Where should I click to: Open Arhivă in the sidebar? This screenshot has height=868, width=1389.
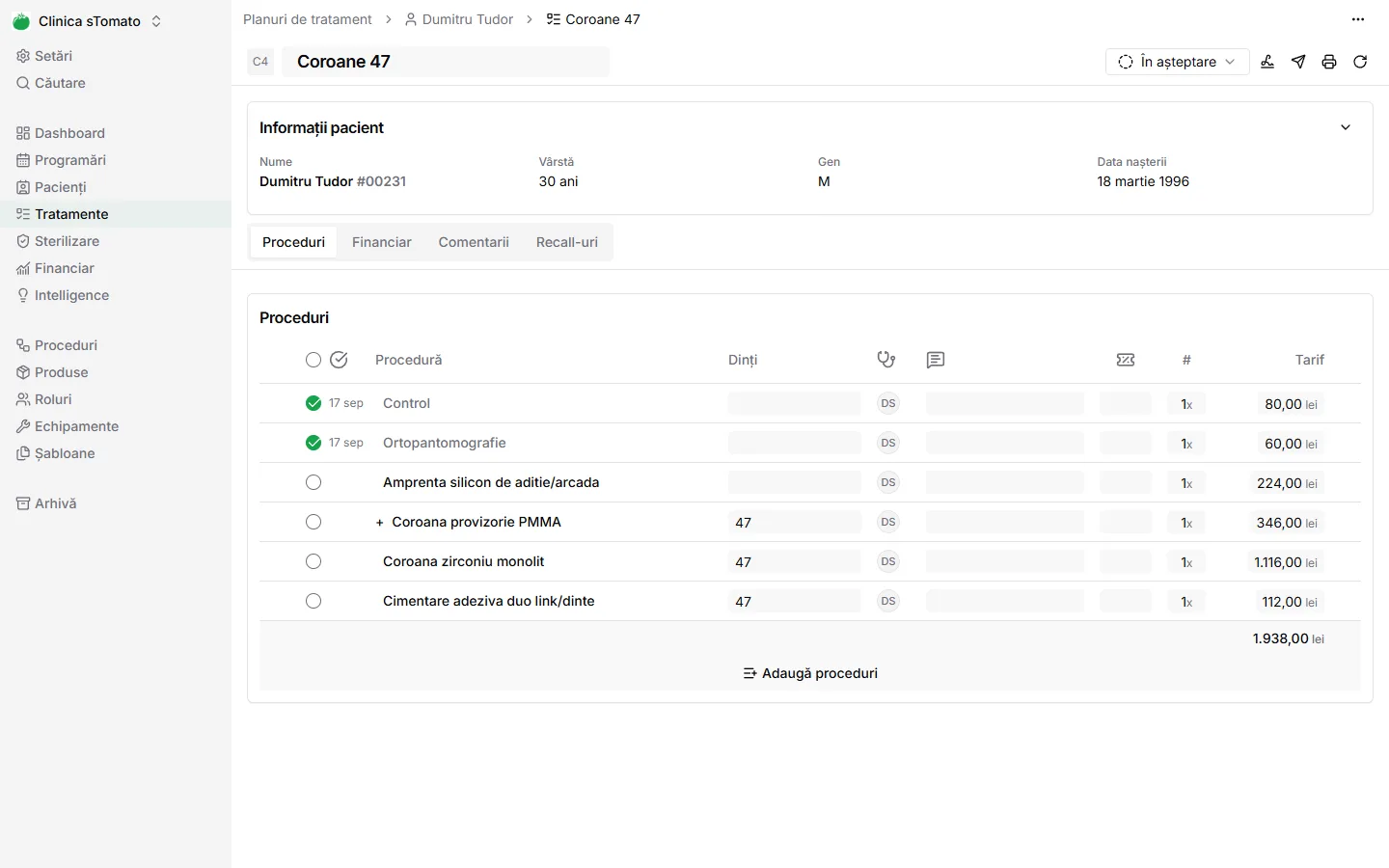point(46,503)
